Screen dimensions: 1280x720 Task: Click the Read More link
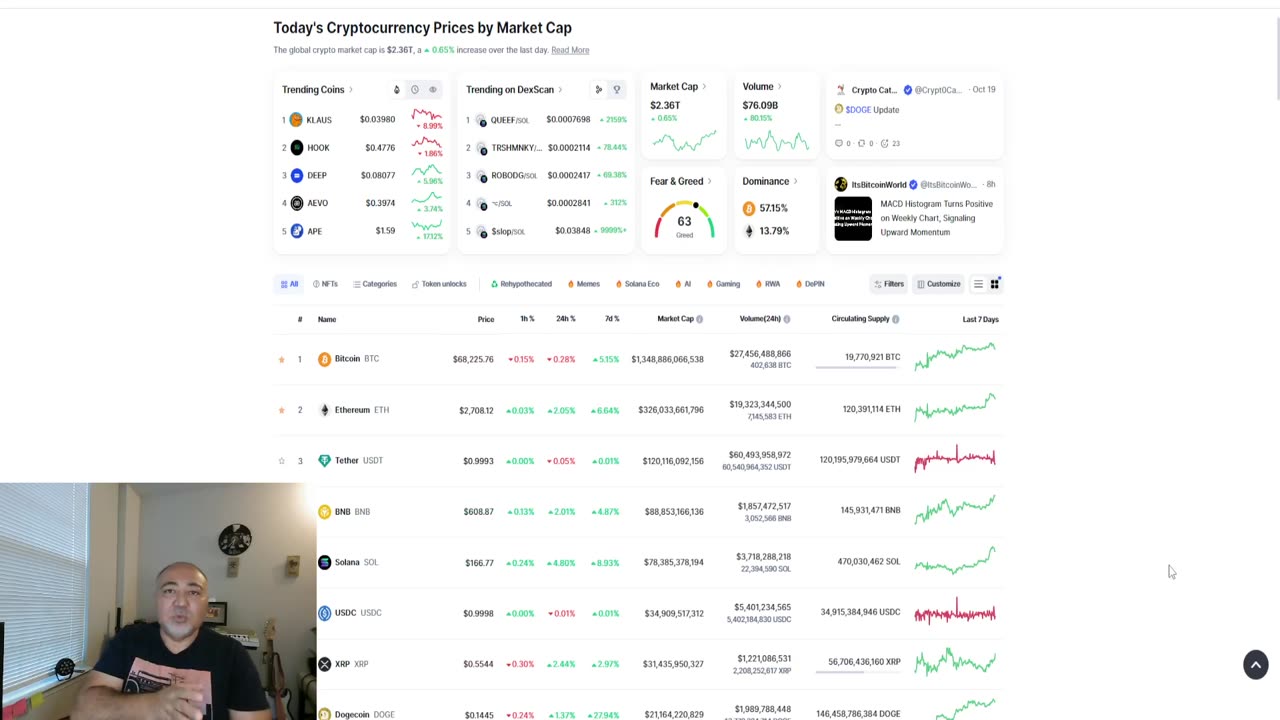[570, 50]
